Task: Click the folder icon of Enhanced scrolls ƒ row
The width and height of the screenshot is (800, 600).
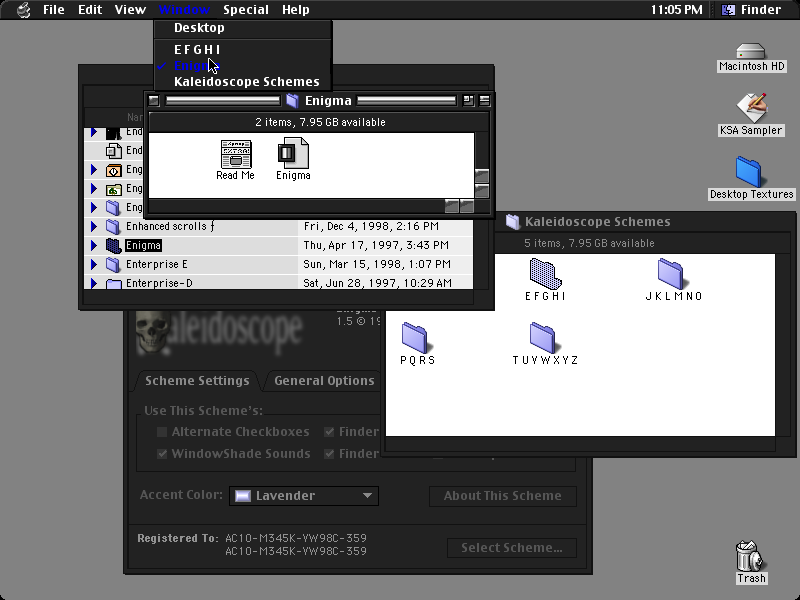Action: 113,227
